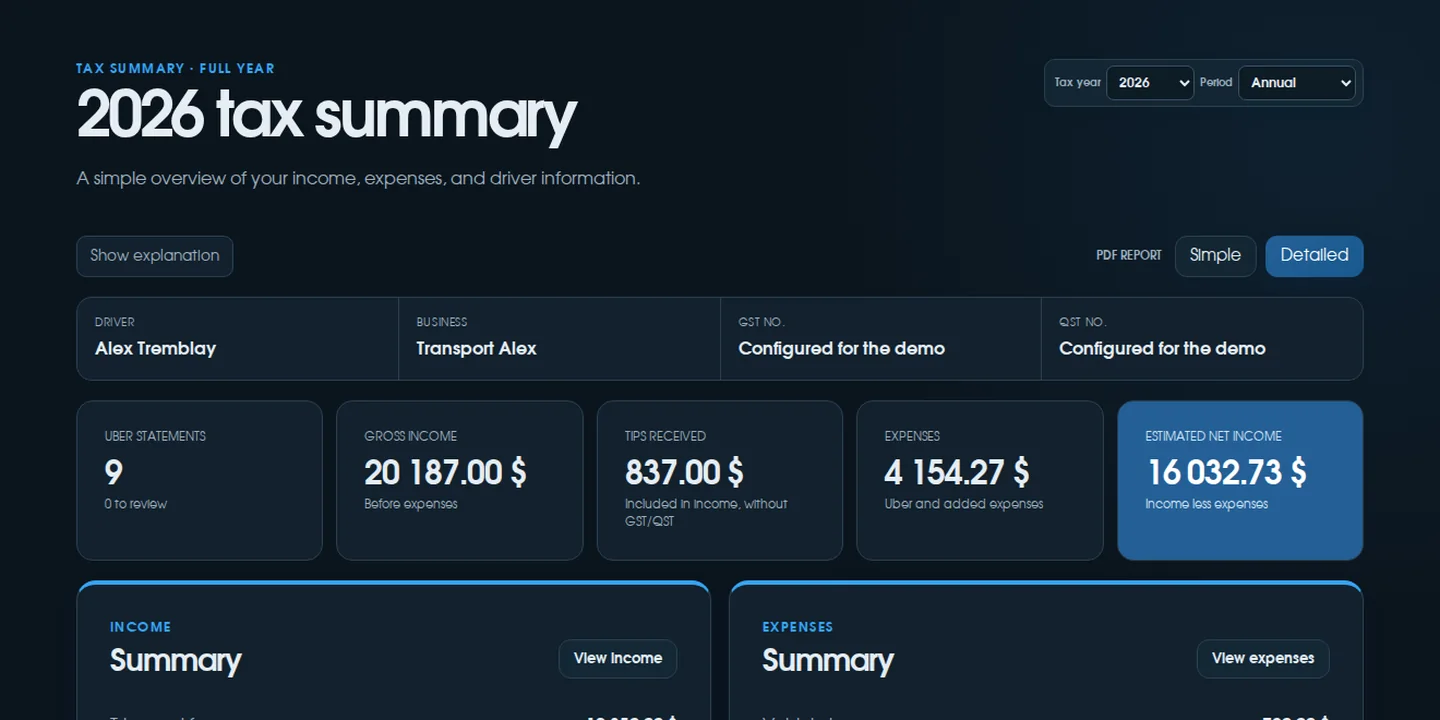Select the Simple PDF report option
The height and width of the screenshot is (720, 1440).
pyautogui.click(x=1215, y=256)
